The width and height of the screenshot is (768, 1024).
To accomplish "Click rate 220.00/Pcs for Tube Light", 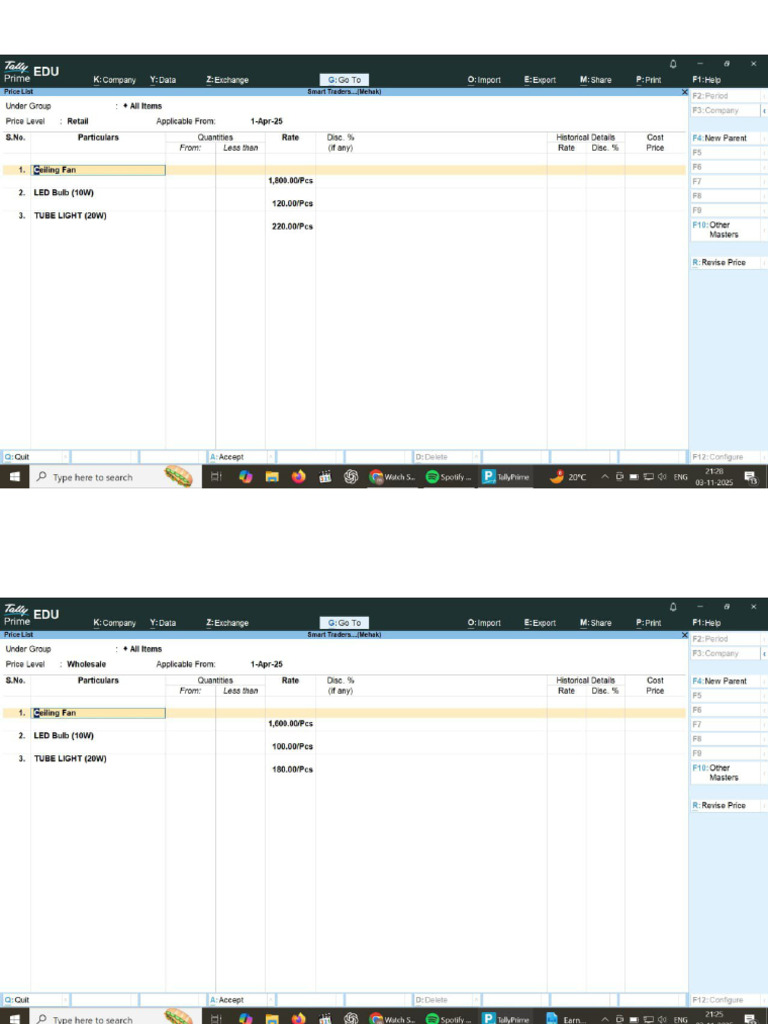I will [293, 226].
